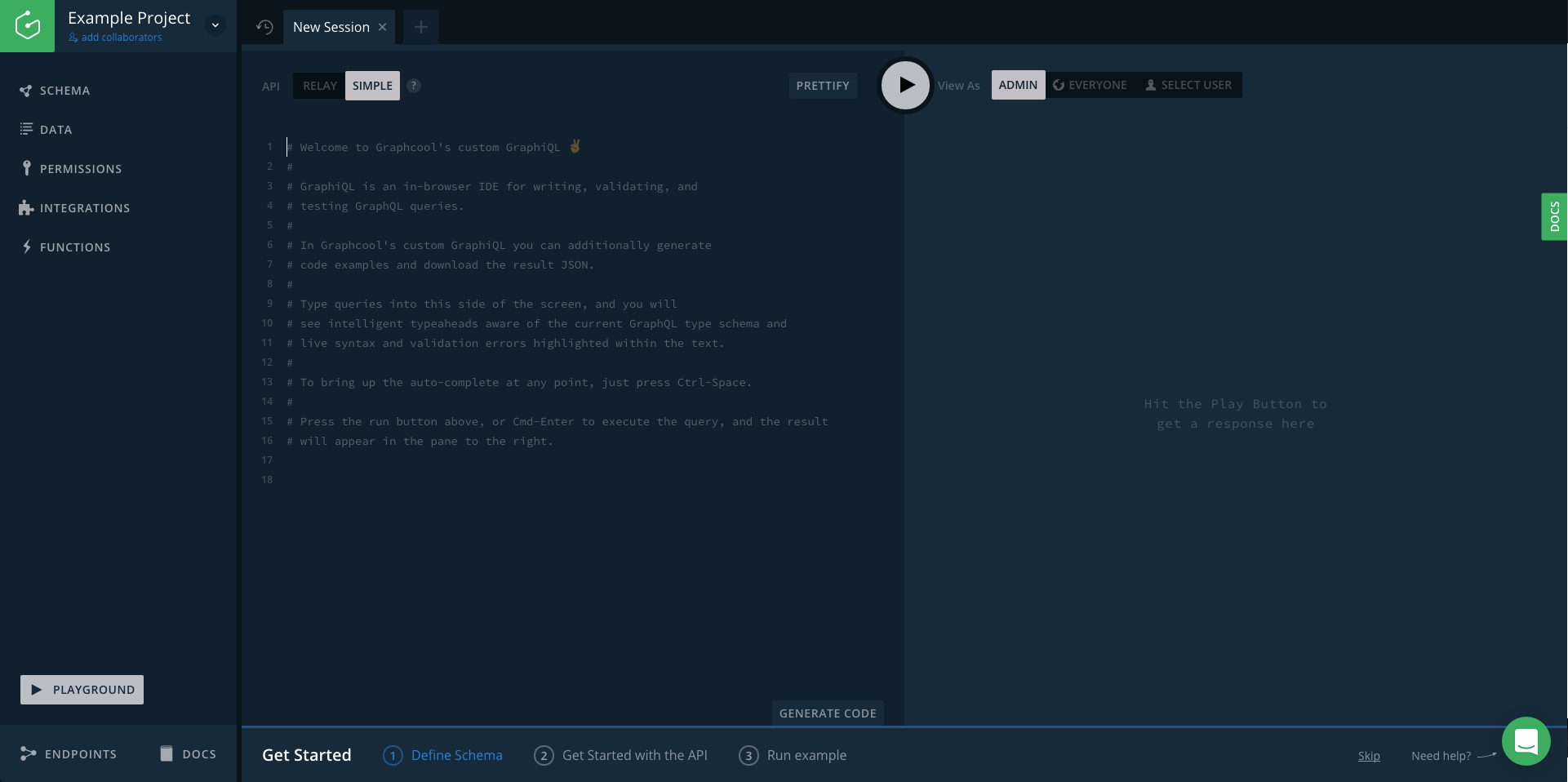This screenshot has width=1568, height=782.
Task: Open the Intercom help chat bubble
Action: [1526, 741]
